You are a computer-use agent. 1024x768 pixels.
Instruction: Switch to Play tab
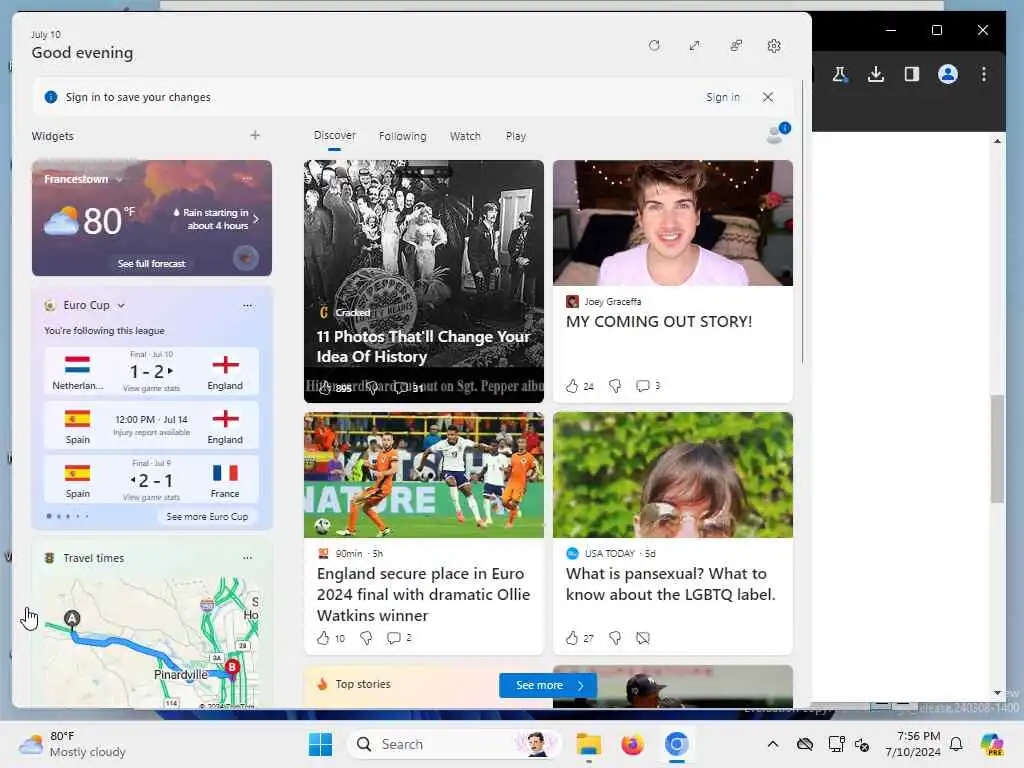[x=515, y=136]
